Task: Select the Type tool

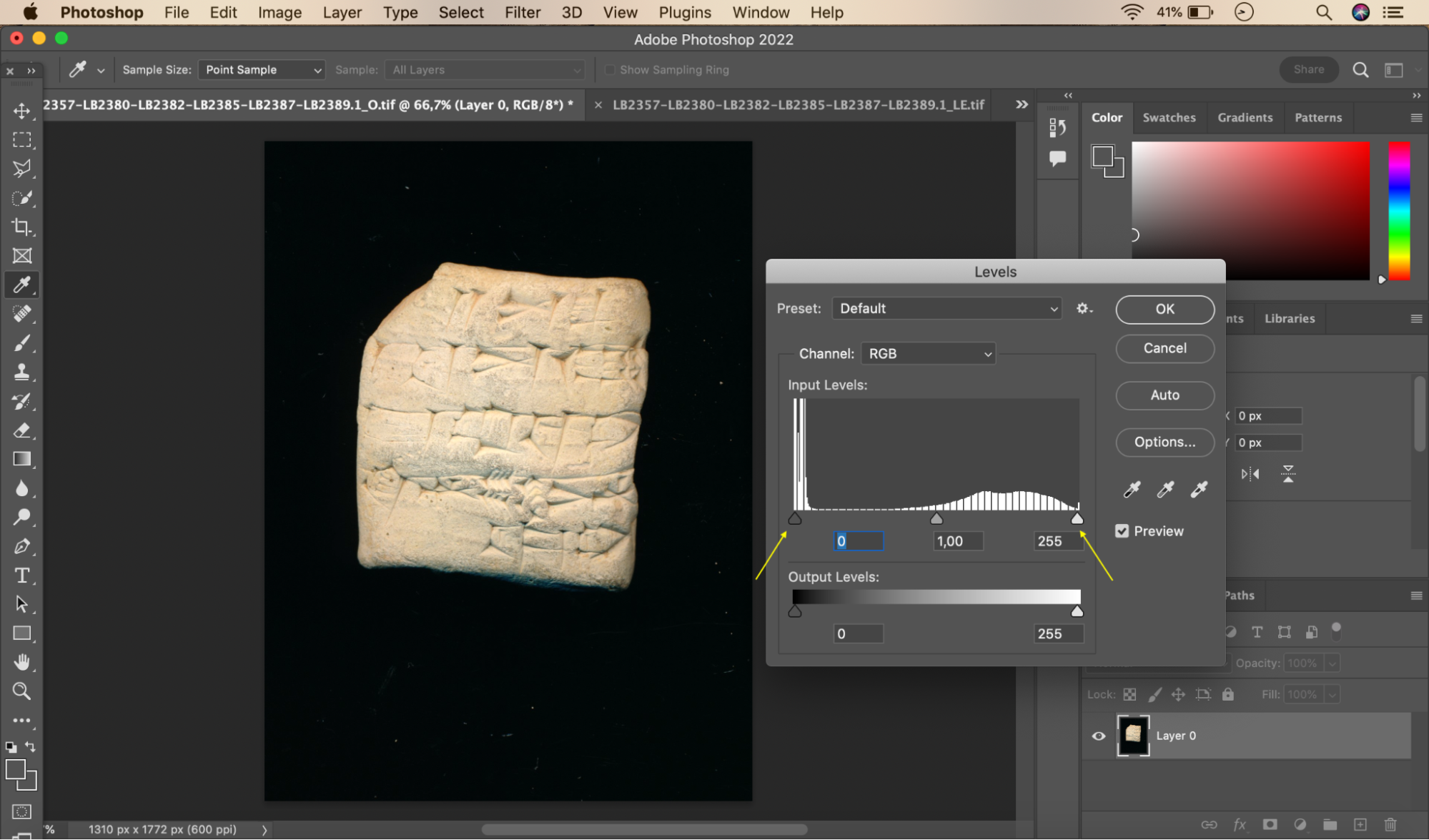Action: click(21, 575)
